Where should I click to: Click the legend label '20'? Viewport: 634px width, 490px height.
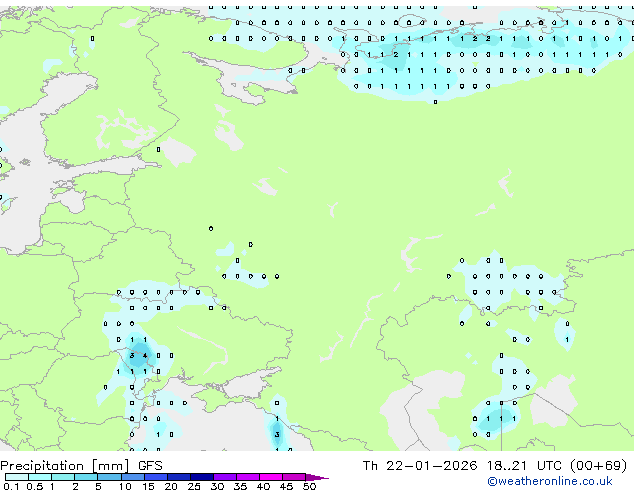coord(171,486)
